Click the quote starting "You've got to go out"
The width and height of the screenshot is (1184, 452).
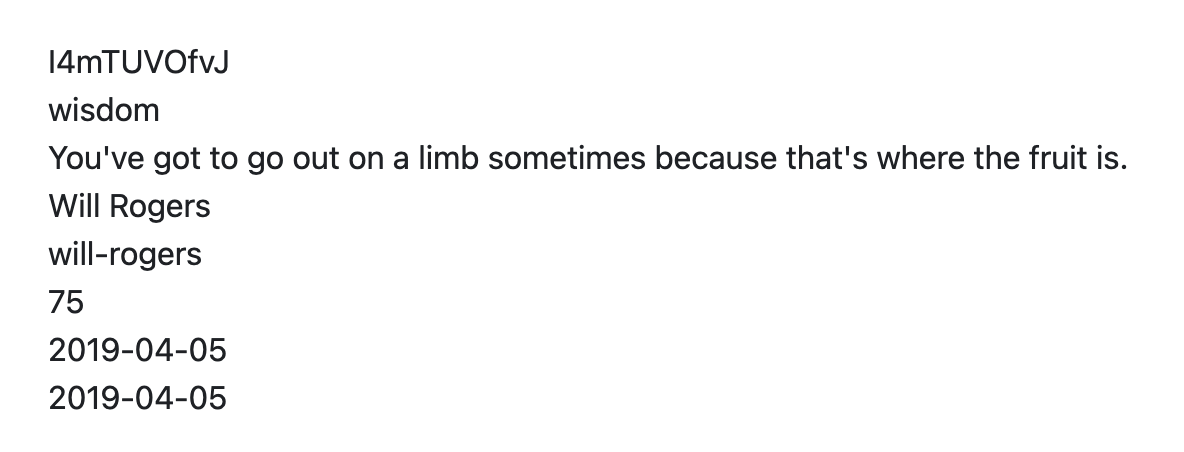pos(588,159)
